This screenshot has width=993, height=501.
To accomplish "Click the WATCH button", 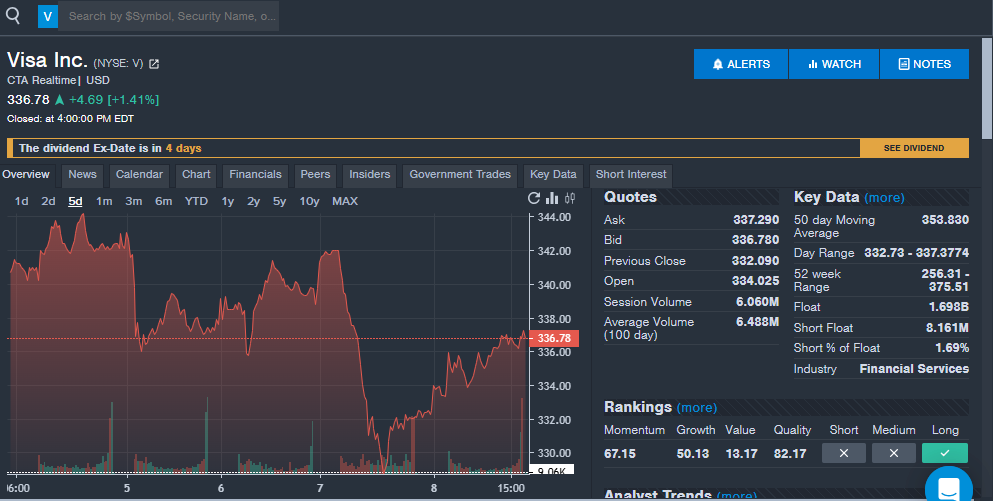I will pyautogui.click(x=834, y=64).
